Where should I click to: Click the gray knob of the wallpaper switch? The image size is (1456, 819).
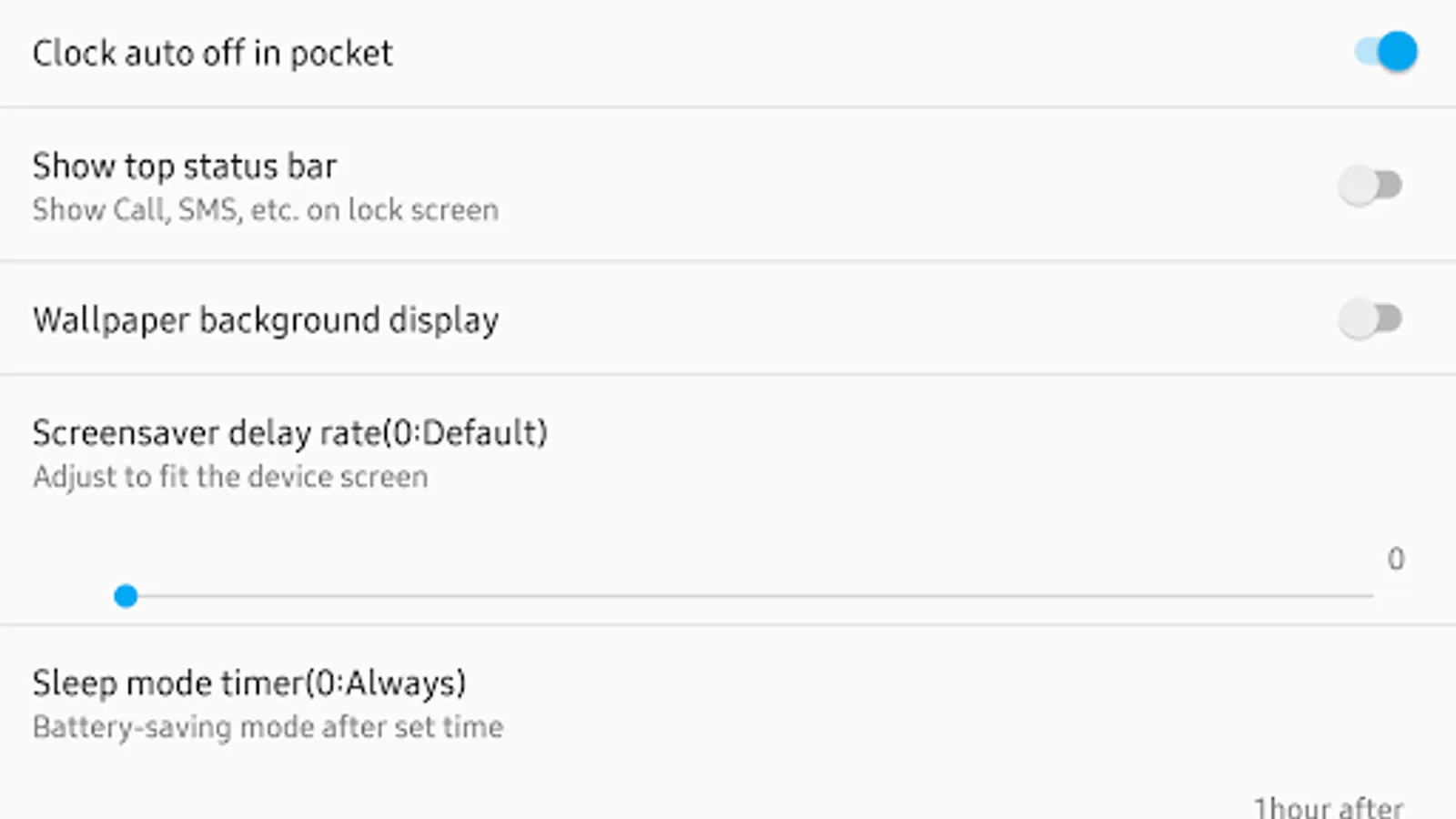[x=1359, y=319]
